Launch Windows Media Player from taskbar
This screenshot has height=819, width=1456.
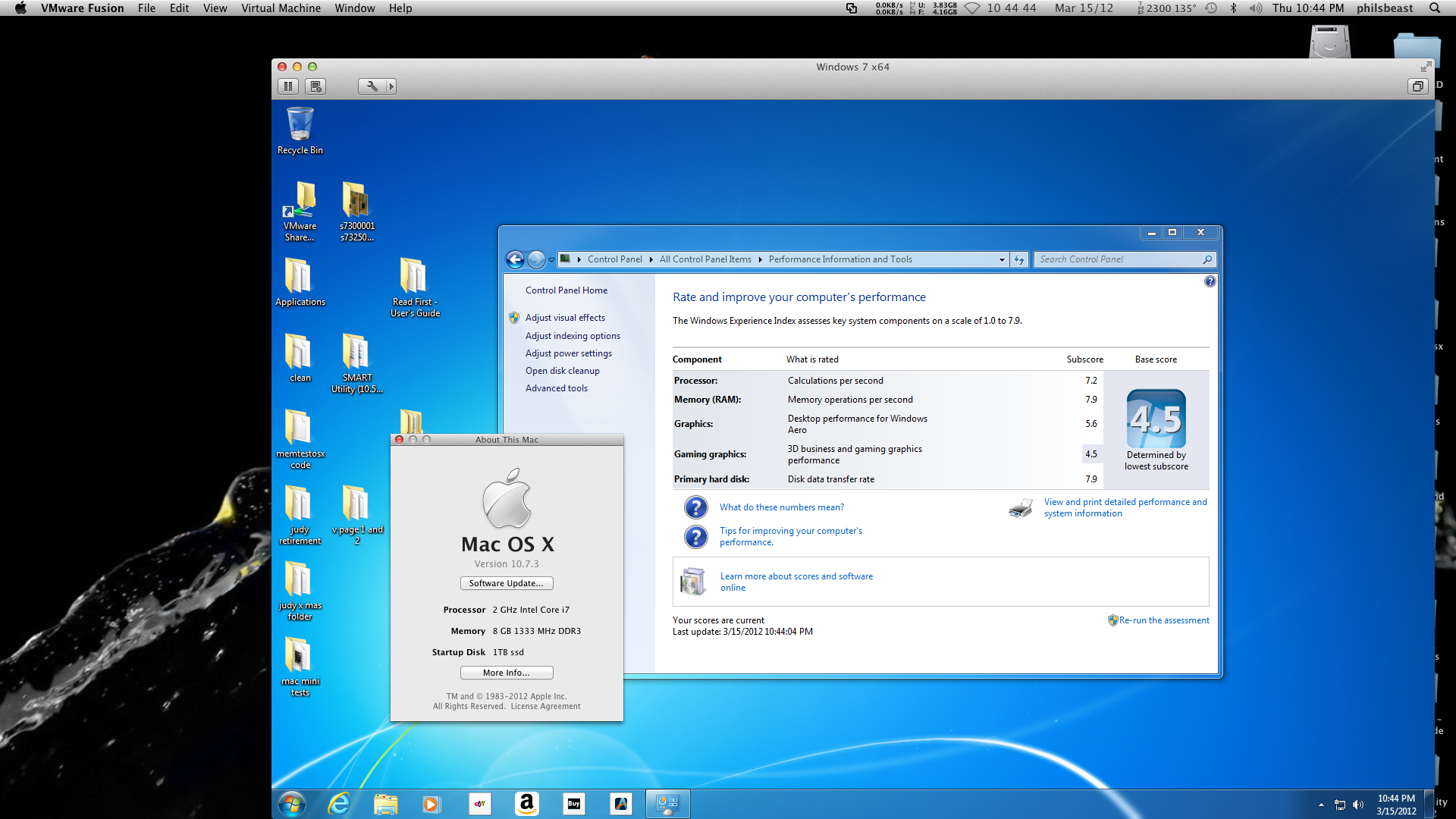431,804
